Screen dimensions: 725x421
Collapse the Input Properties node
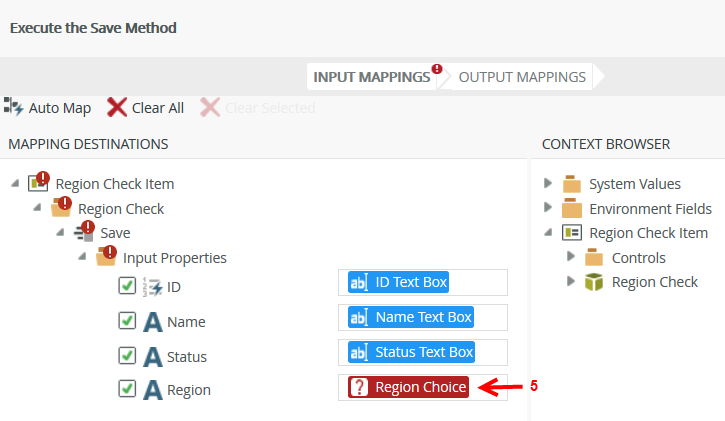pyautogui.click(x=83, y=258)
